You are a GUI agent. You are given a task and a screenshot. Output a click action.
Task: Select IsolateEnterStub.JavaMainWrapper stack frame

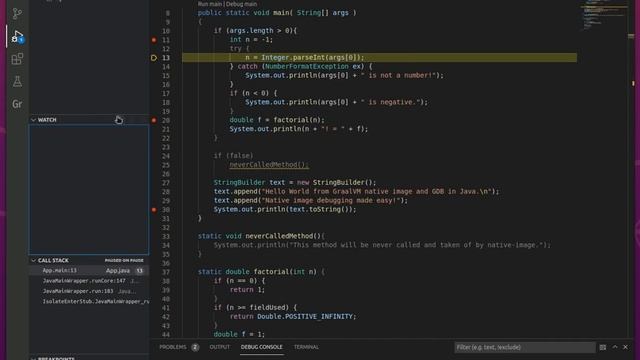tap(89, 301)
